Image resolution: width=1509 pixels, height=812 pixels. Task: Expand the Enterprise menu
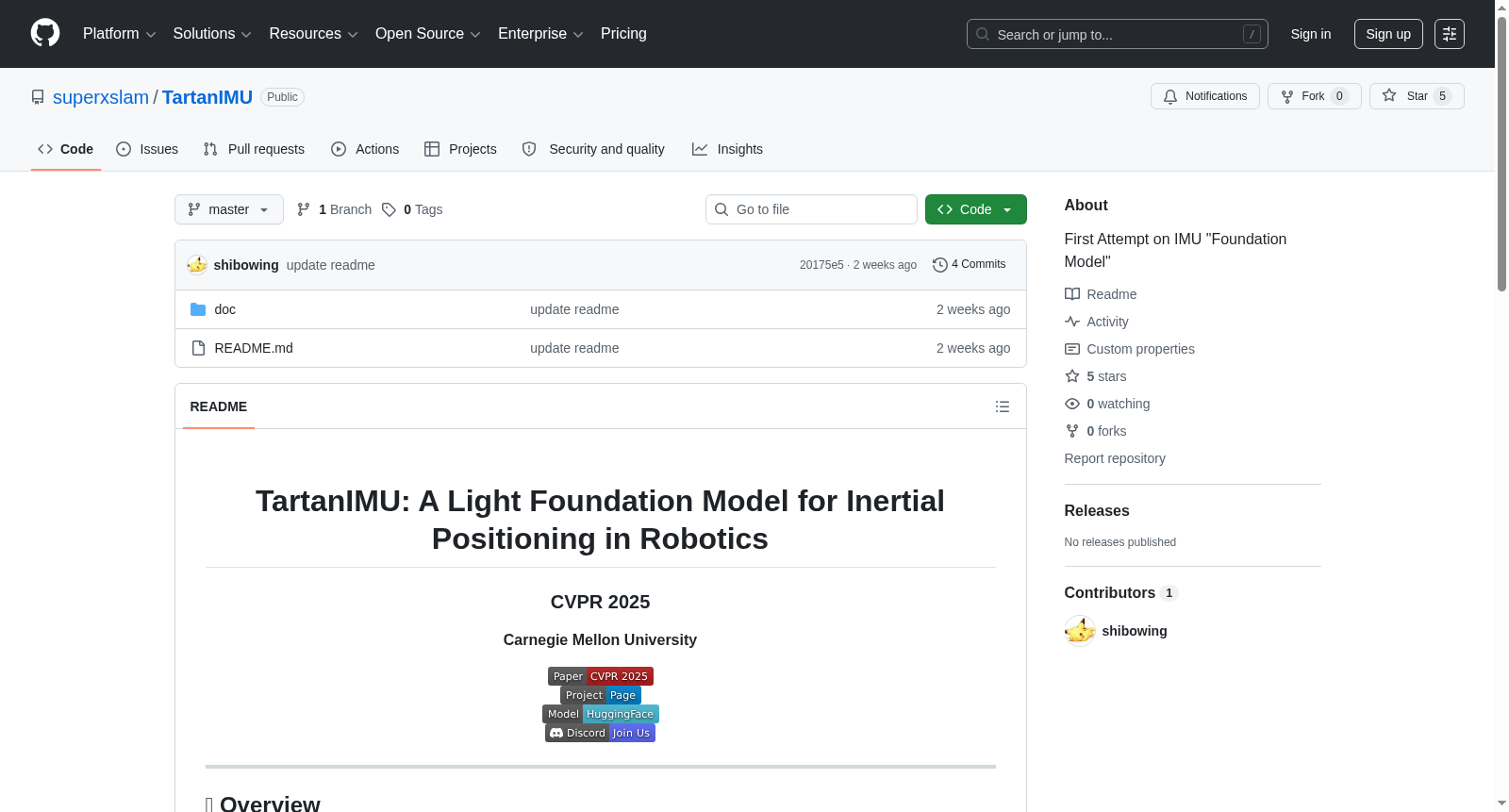pyautogui.click(x=540, y=34)
